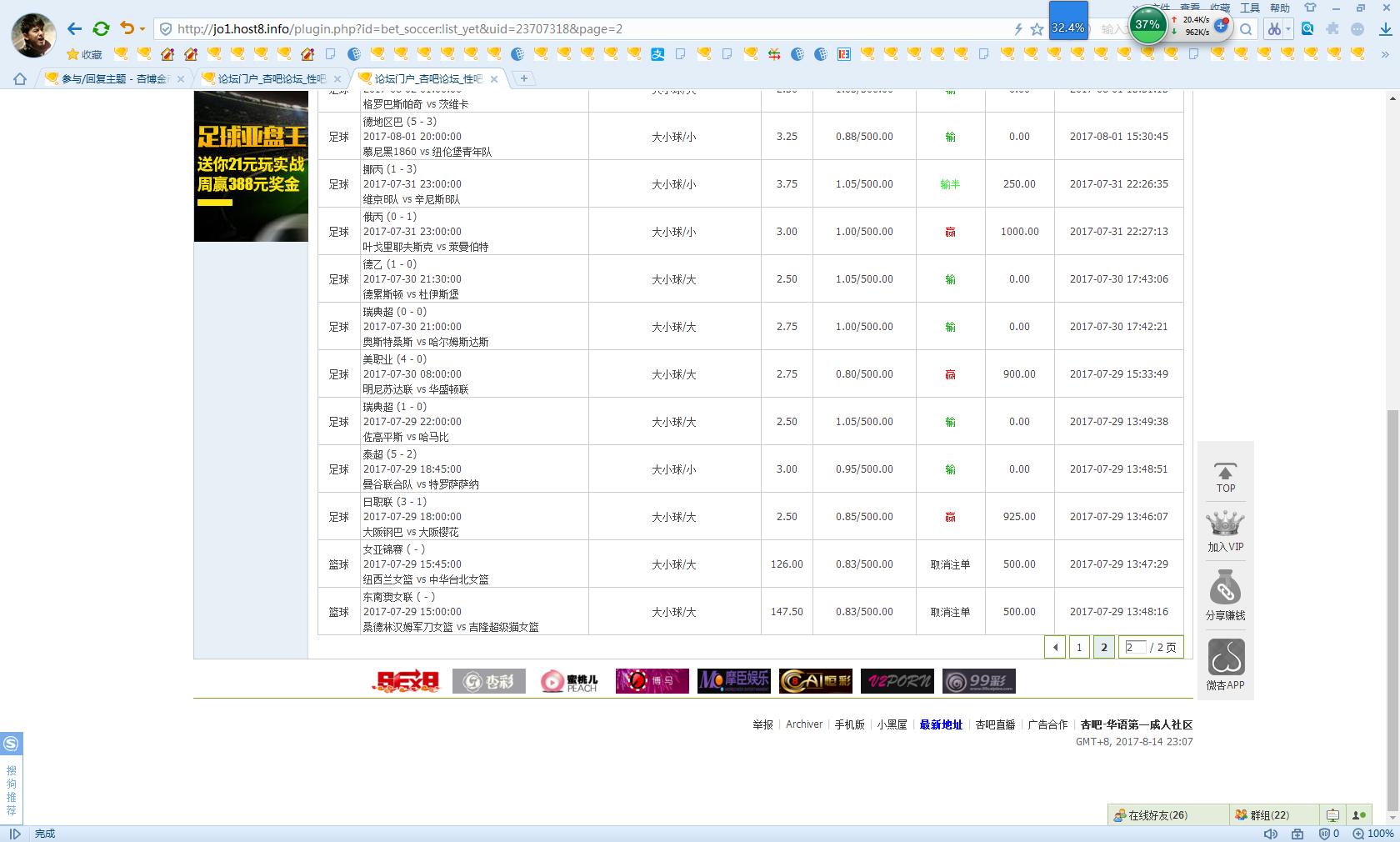
Task: Open the 工具 menu
Action: 1249,8
